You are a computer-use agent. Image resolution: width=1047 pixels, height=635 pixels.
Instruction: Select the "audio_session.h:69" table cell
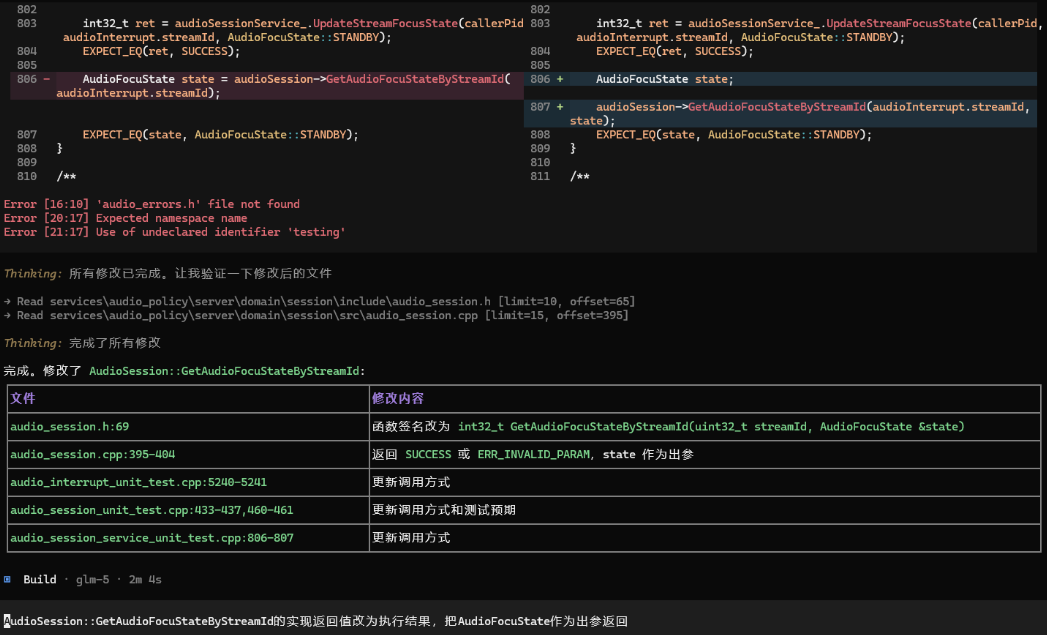tap(188, 427)
